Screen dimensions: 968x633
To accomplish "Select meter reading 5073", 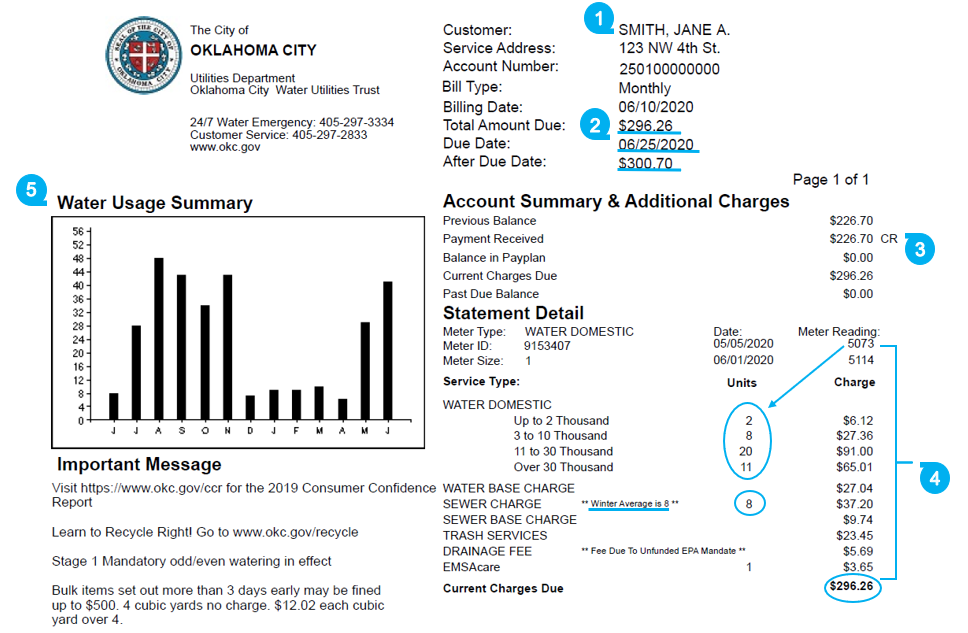I will pyautogui.click(x=861, y=343).
